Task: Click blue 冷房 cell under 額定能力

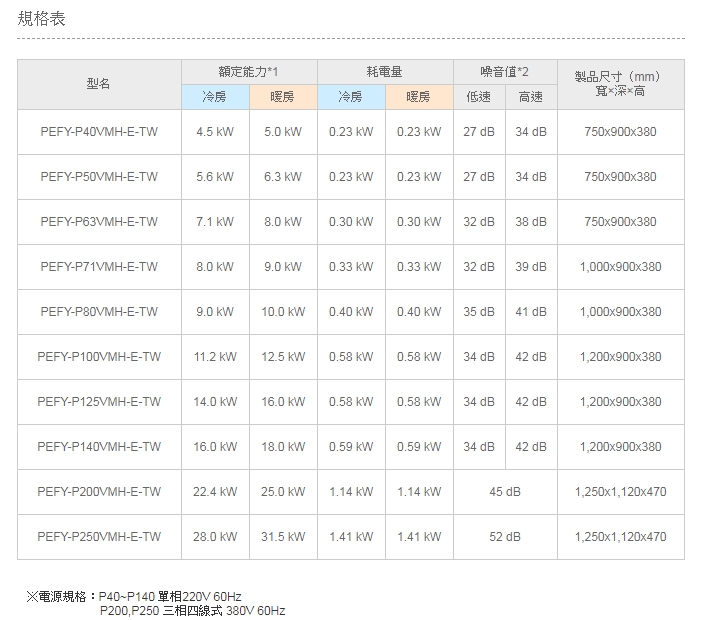Action: [214, 97]
